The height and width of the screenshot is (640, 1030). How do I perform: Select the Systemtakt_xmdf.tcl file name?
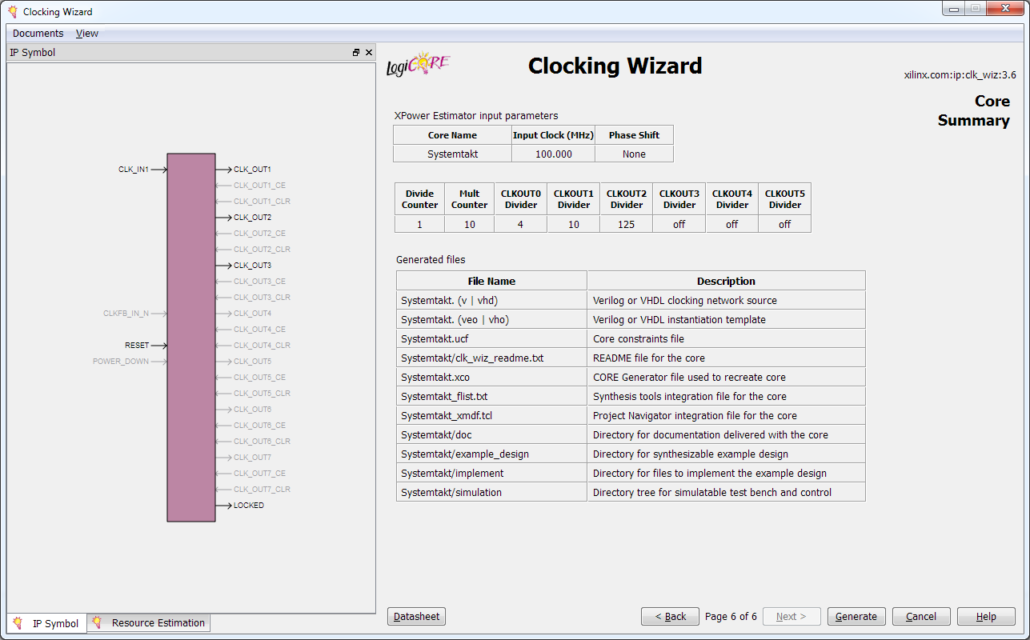(x=447, y=415)
